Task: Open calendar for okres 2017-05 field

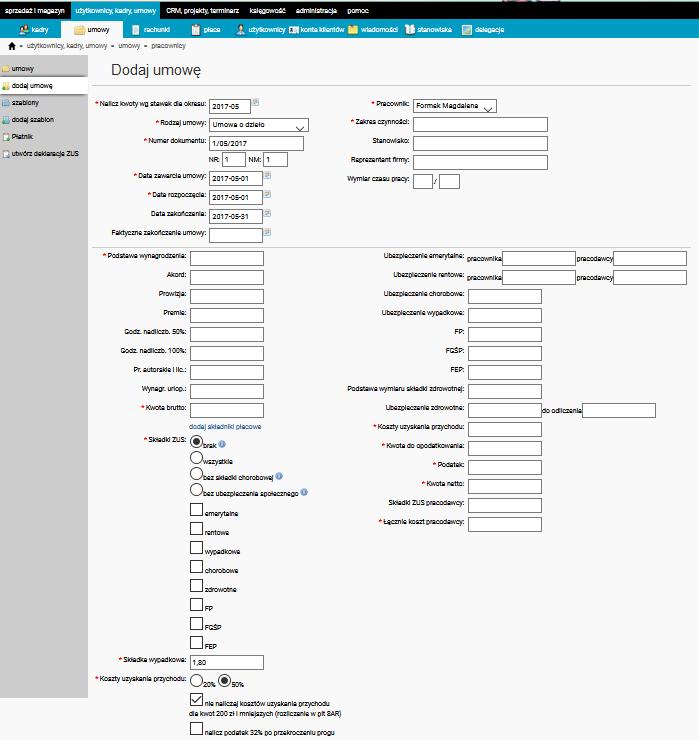Action: click(255, 102)
